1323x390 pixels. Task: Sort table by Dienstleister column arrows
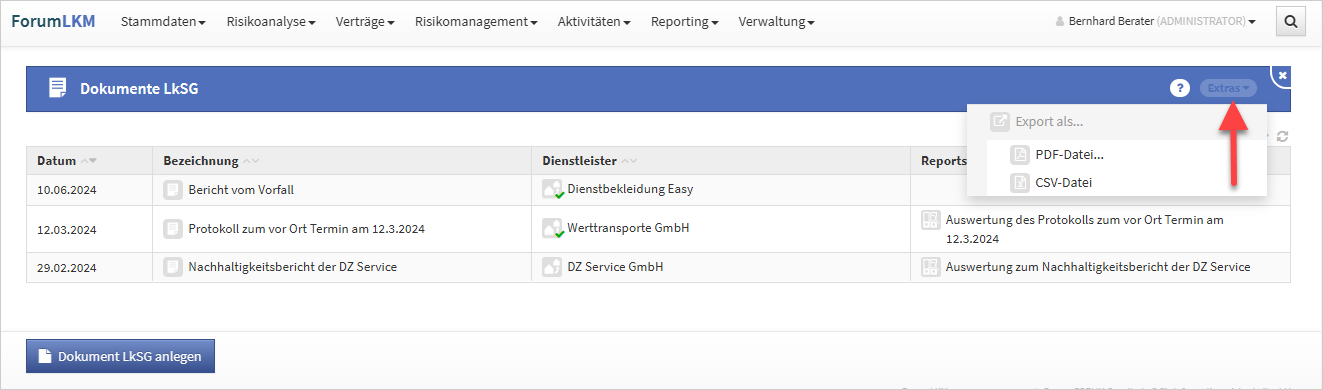[x=629, y=161]
